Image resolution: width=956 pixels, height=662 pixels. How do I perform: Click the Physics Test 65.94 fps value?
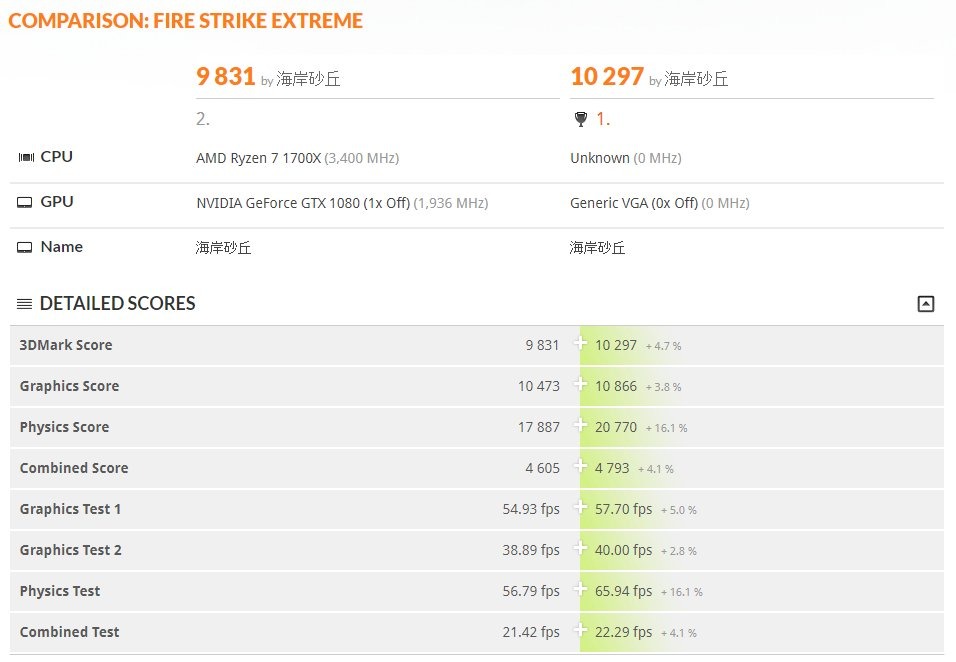[623, 591]
